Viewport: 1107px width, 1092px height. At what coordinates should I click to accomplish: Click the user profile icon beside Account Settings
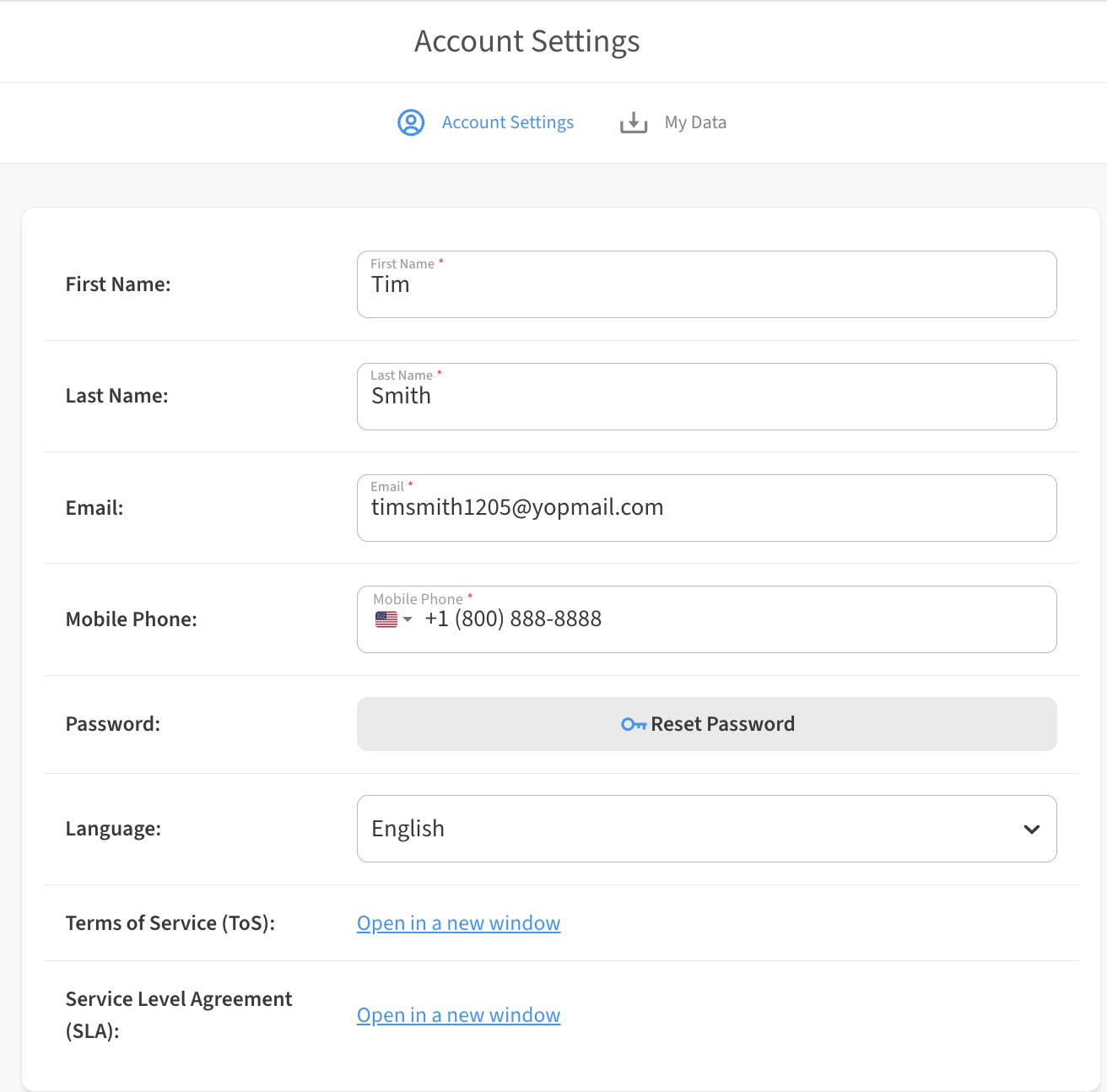411,122
